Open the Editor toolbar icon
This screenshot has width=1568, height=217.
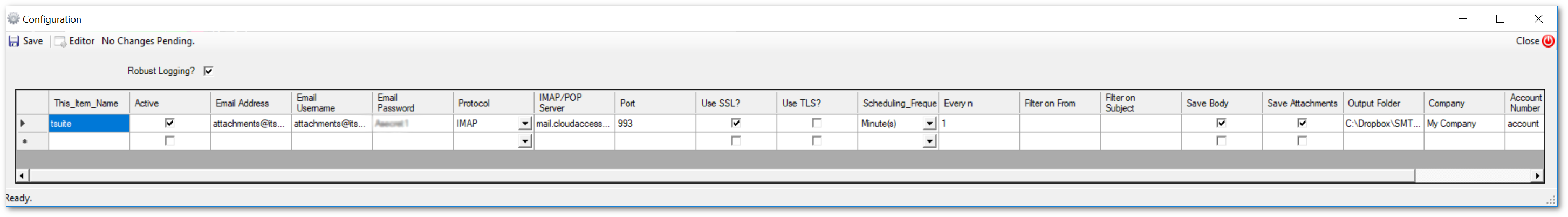tap(60, 42)
